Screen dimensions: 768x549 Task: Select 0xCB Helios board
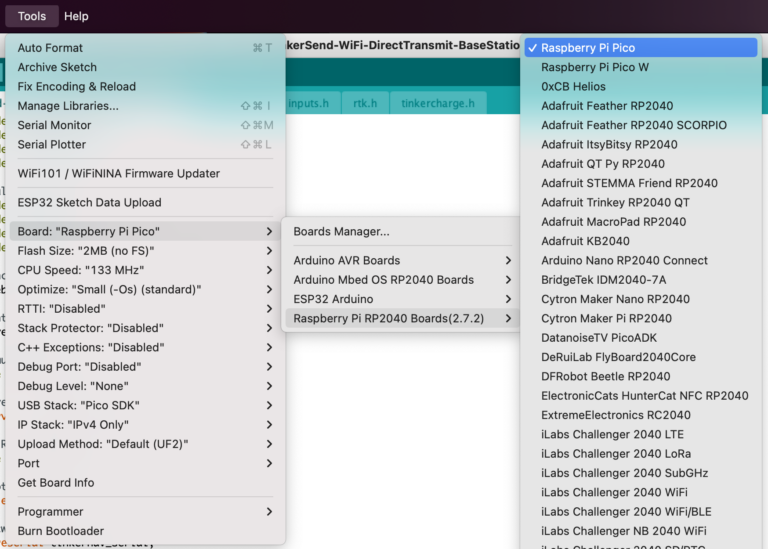coord(641,87)
